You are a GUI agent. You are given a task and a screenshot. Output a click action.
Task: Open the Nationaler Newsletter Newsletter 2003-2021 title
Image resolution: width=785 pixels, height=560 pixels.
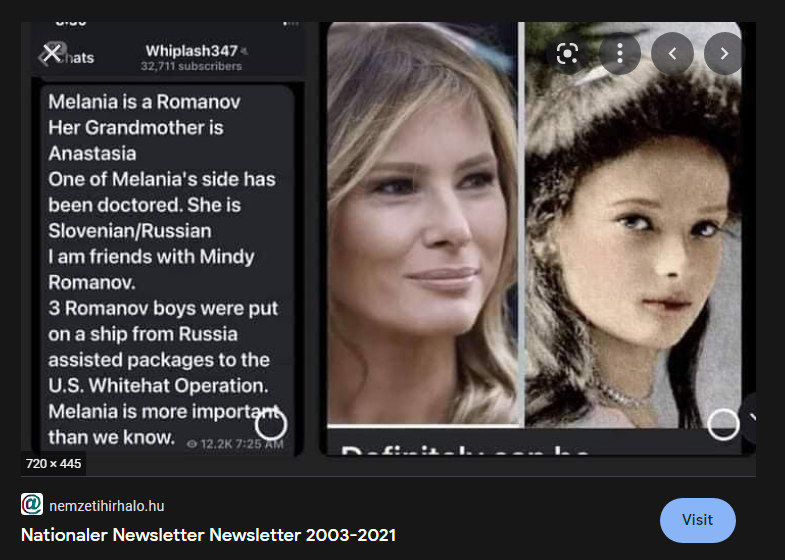pos(208,535)
